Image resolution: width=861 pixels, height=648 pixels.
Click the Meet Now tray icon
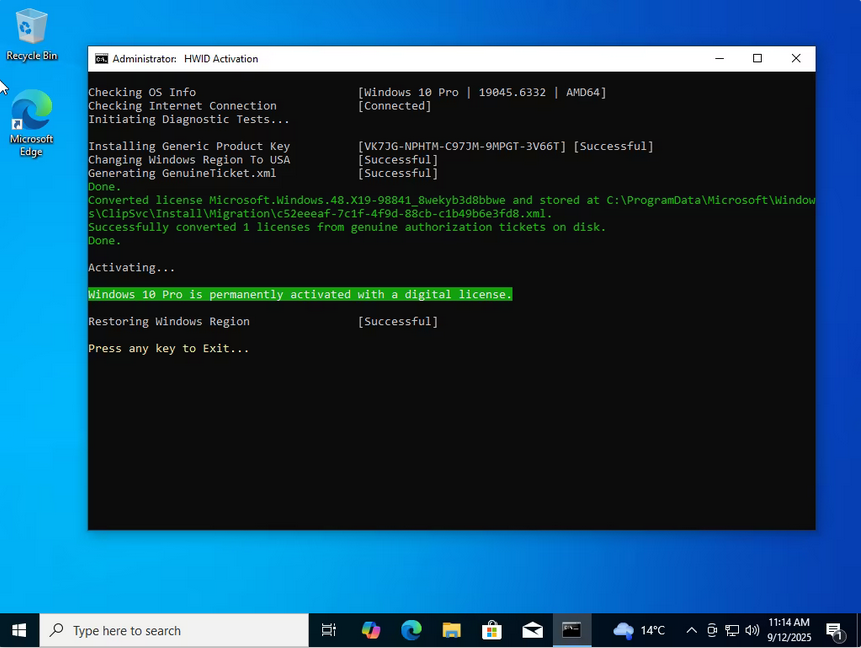(x=712, y=630)
